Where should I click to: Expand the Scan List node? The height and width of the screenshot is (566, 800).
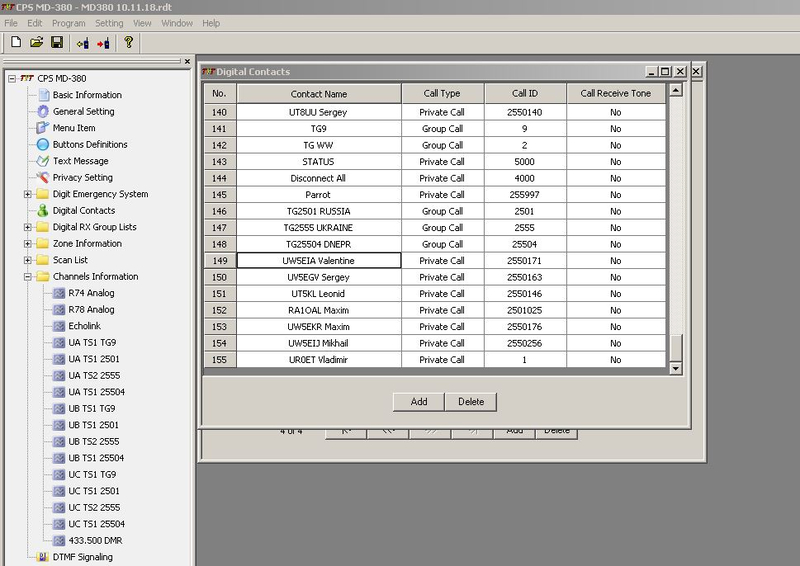click(28, 260)
